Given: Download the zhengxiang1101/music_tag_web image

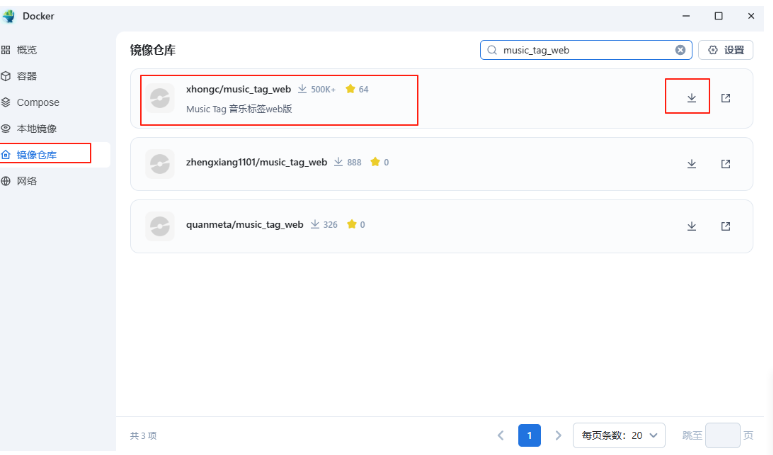Looking at the screenshot, I should pyautogui.click(x=691, y=164).
